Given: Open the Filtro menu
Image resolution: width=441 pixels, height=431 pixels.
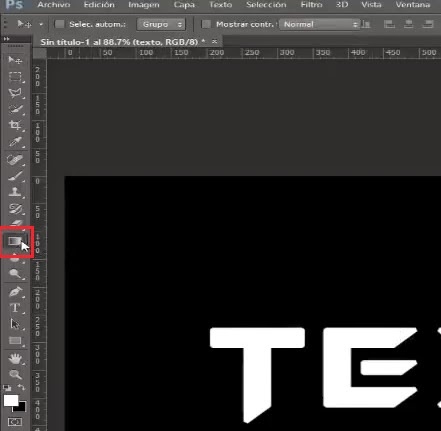Looking at the screenshot, I should [311, 5].
